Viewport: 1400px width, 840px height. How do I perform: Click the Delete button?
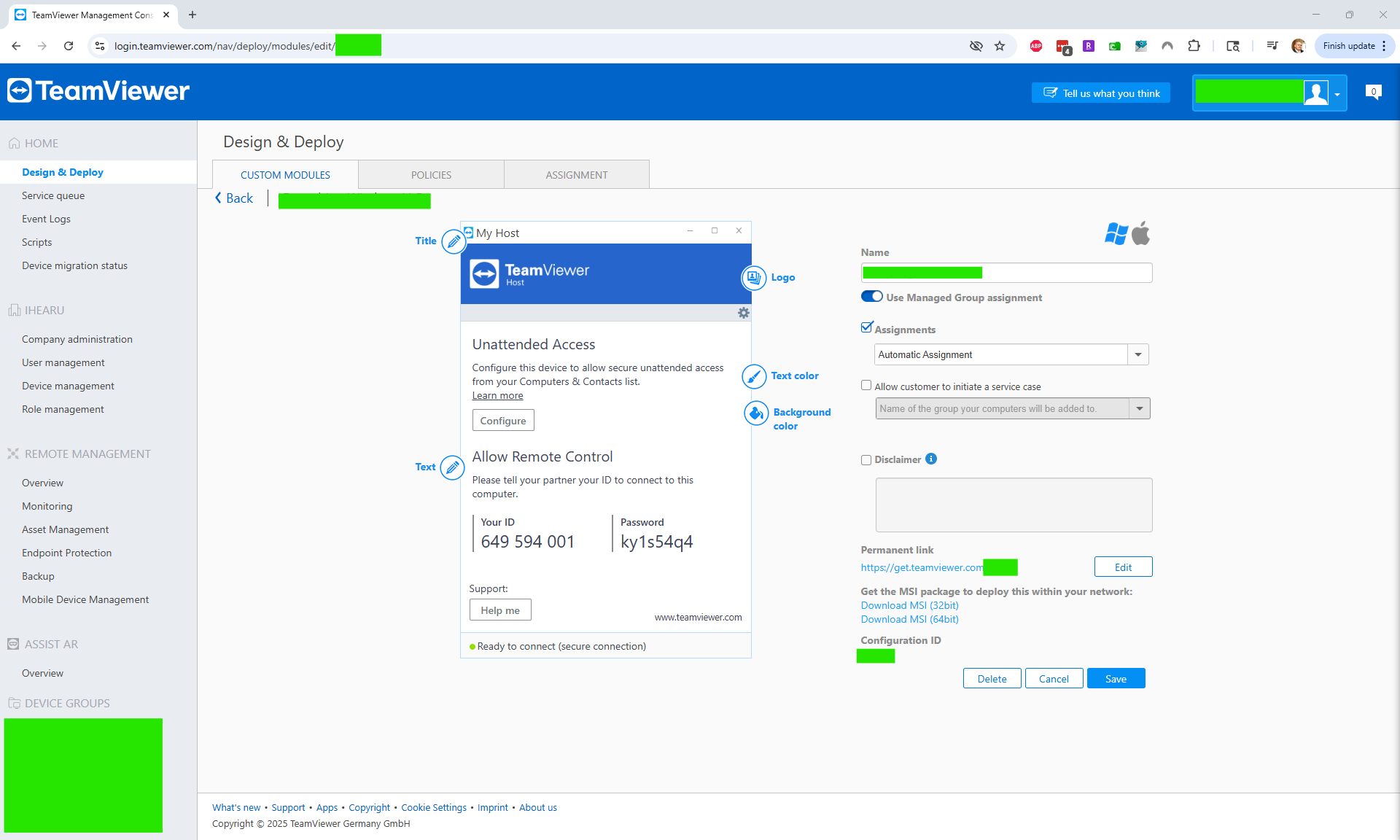coord(992,679)
